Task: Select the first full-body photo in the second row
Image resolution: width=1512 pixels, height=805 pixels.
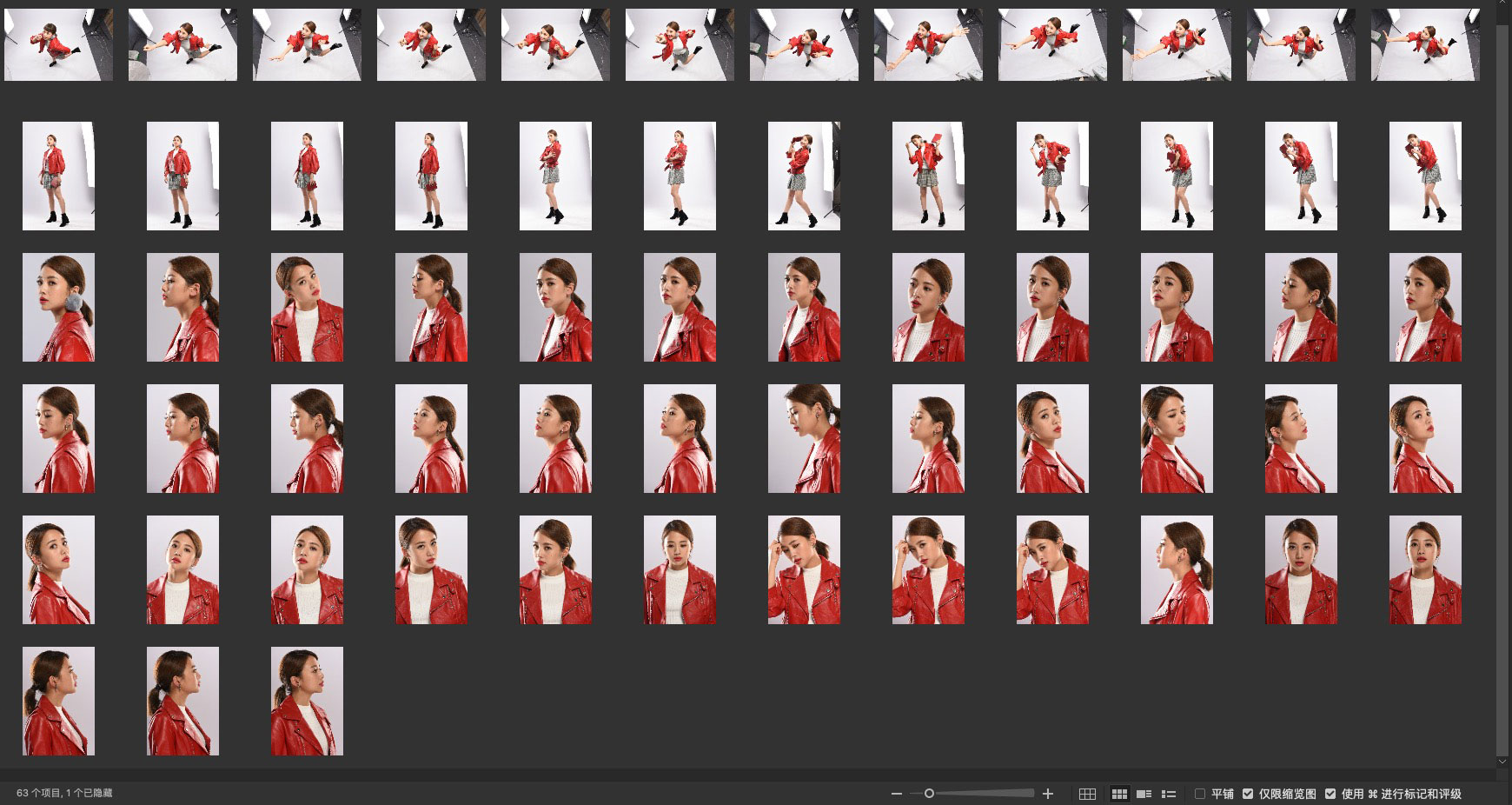Action: pyautogui.click(x=58, y=176)
